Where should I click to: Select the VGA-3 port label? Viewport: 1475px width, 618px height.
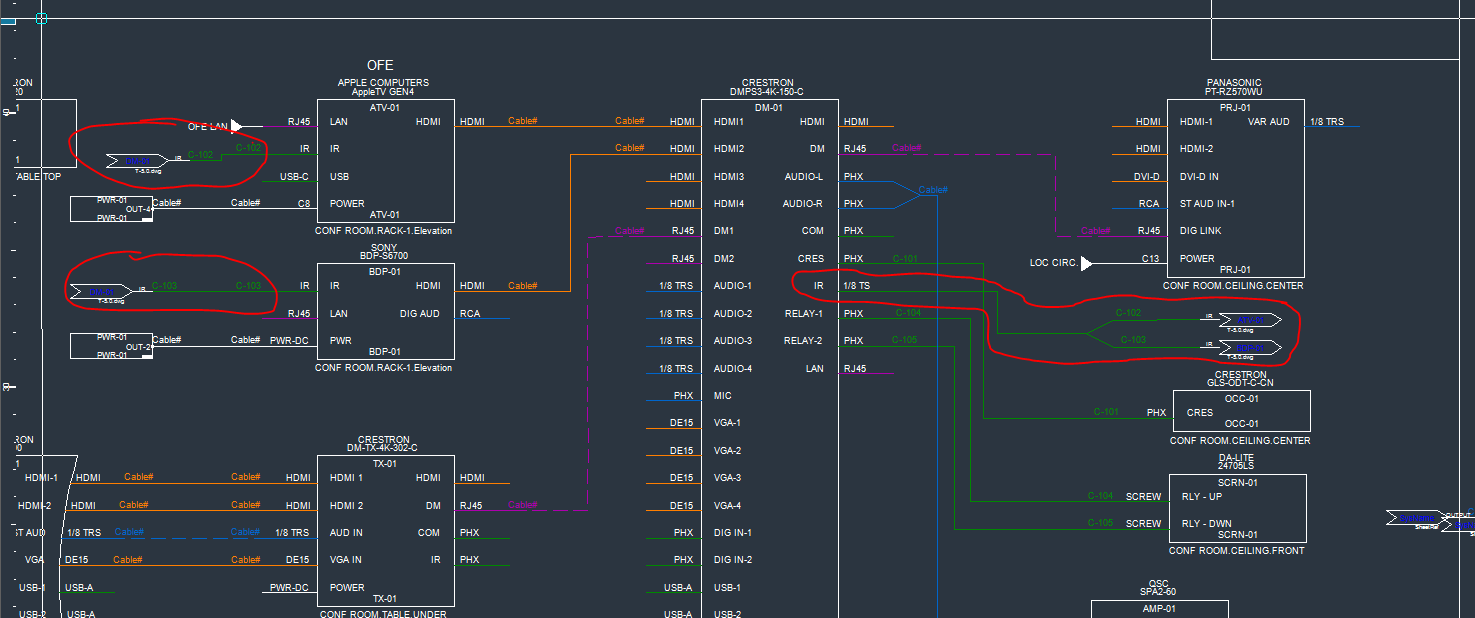[727, 478]
